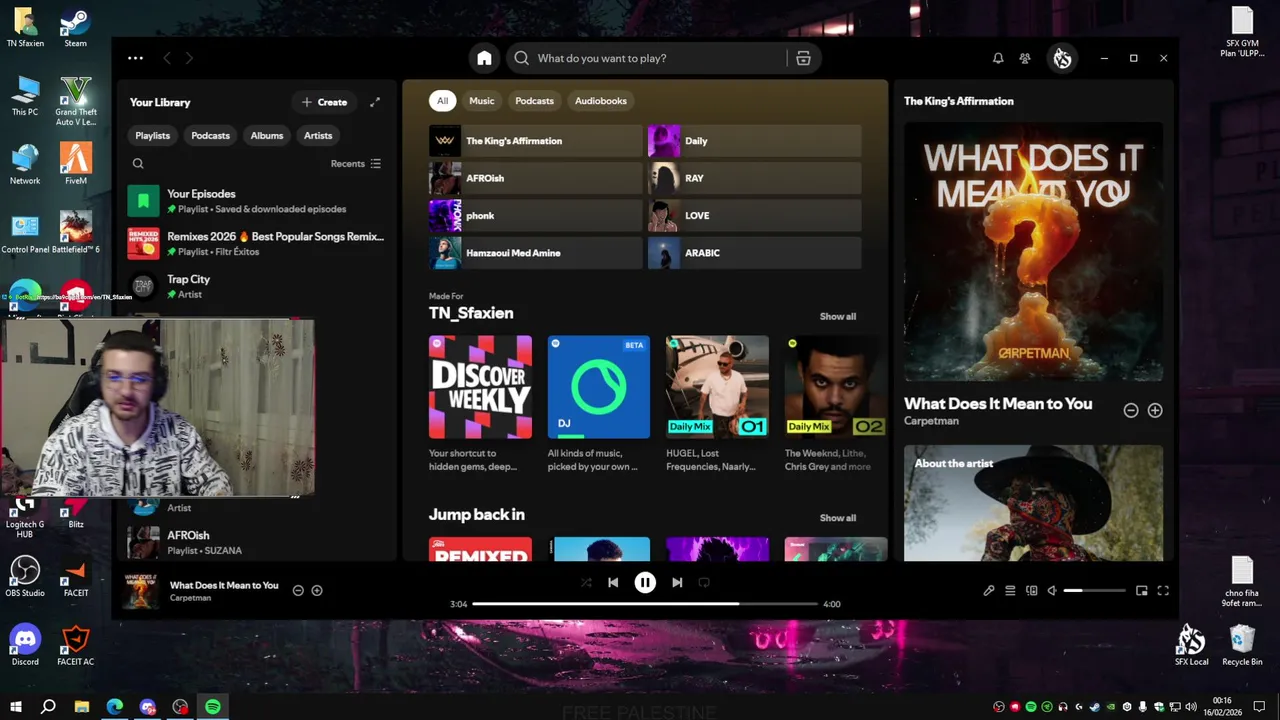The width and height of the screenshot is (1280, 720).
Task: Pause the current song
Action: 645,582
